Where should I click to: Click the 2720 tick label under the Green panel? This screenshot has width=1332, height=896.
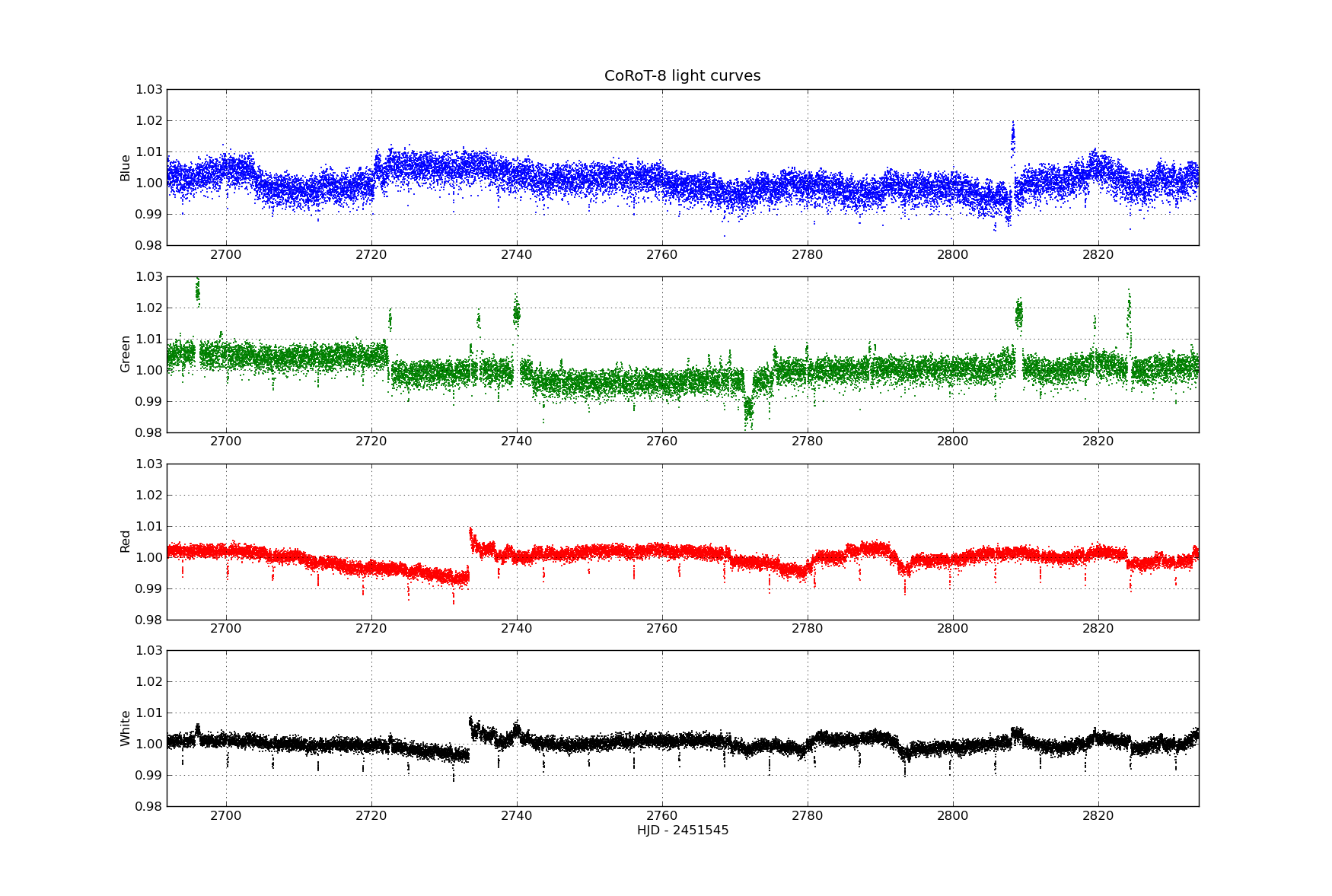[371, 442]
